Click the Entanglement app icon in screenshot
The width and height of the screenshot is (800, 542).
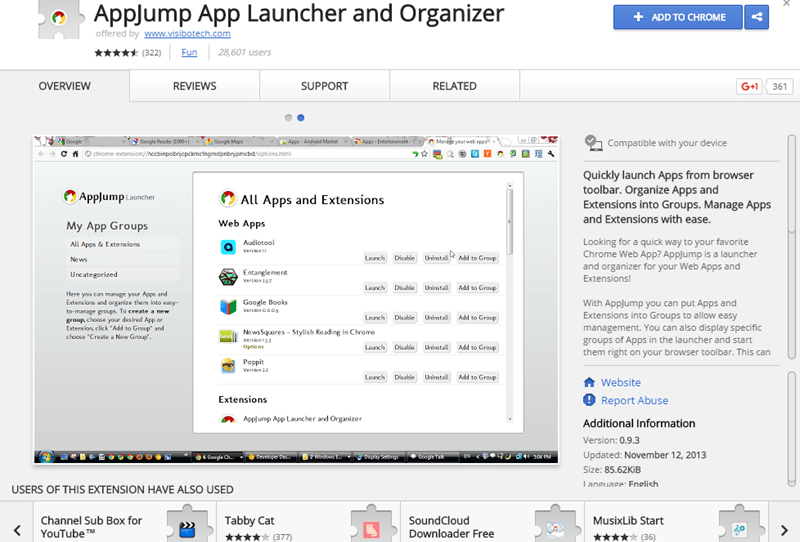(x=228, y=277)
